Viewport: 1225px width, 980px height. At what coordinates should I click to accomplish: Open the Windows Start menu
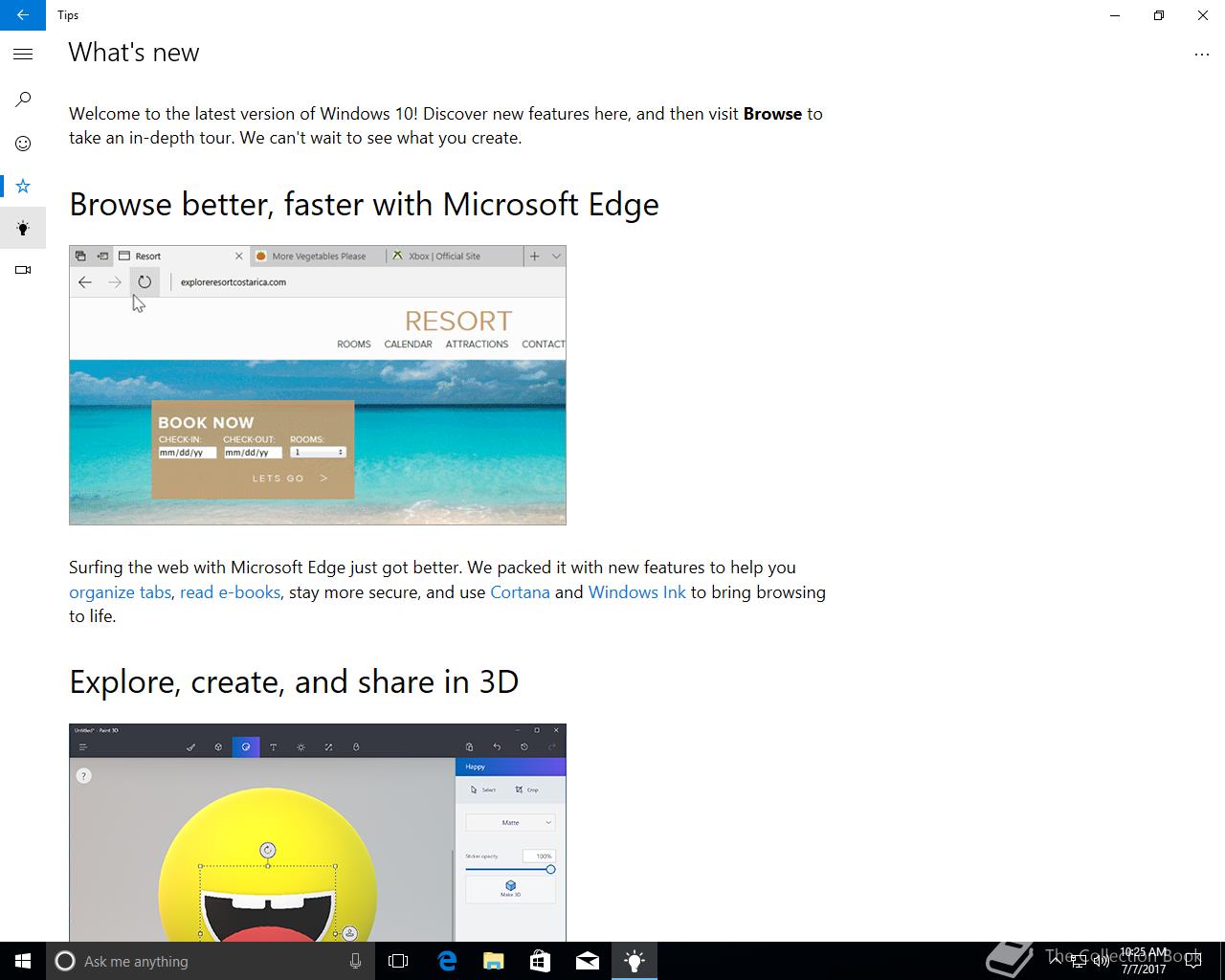click(x=23, y=961)
